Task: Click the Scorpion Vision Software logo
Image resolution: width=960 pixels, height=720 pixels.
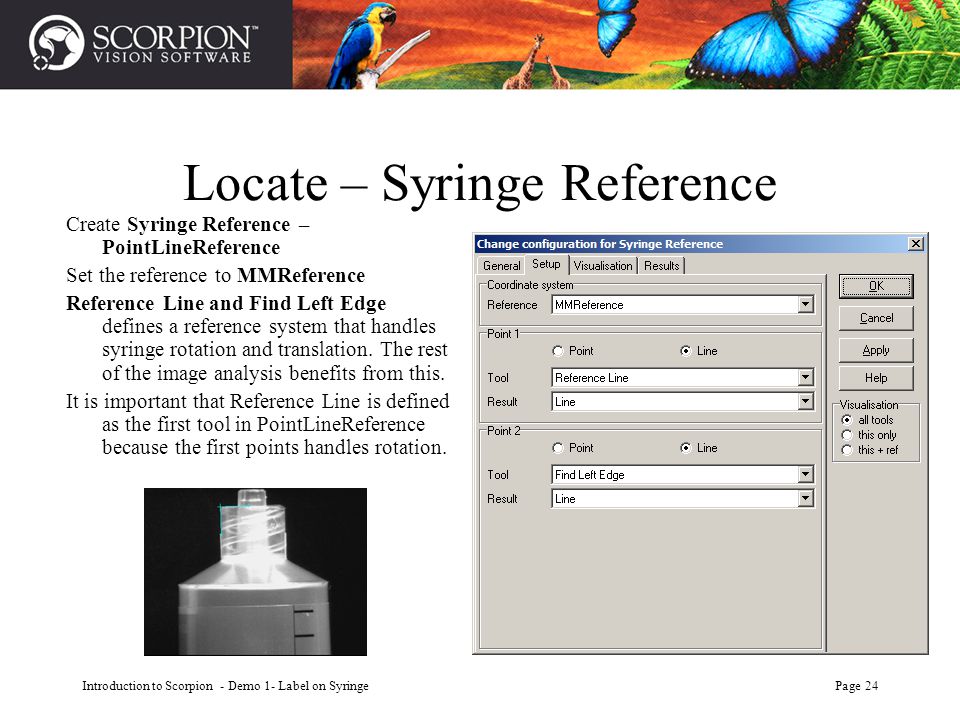Action: [143, 43]
